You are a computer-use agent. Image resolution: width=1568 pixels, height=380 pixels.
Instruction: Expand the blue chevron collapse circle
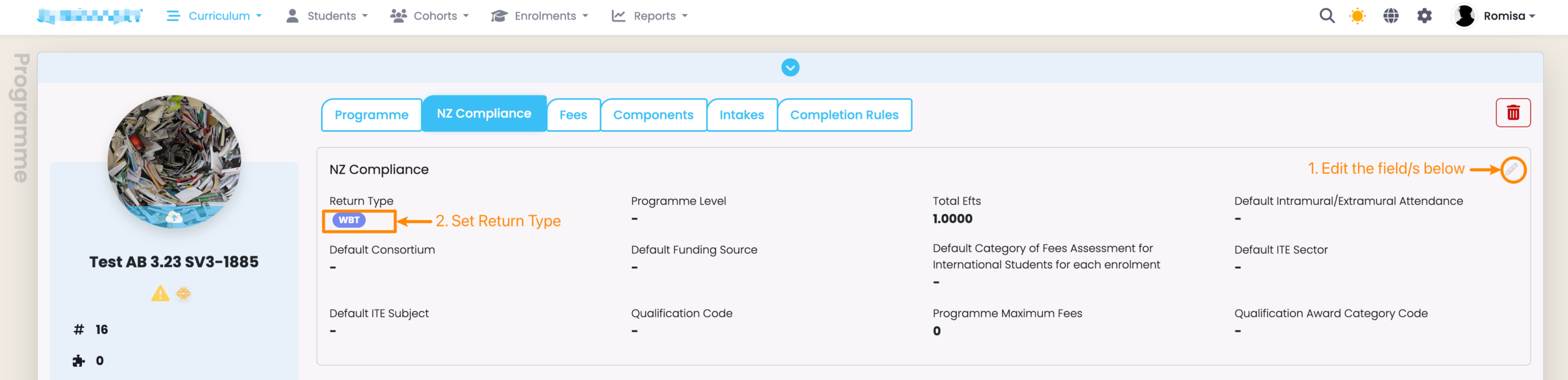(x=790, y=67)
